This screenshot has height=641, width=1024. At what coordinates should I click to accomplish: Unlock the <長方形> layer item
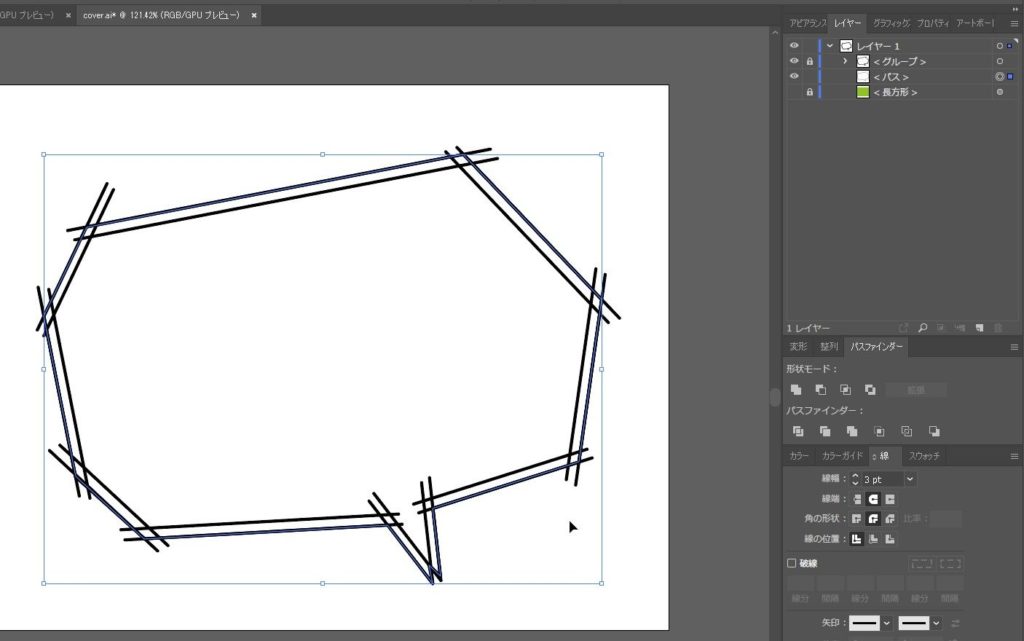tap(810, 92)
